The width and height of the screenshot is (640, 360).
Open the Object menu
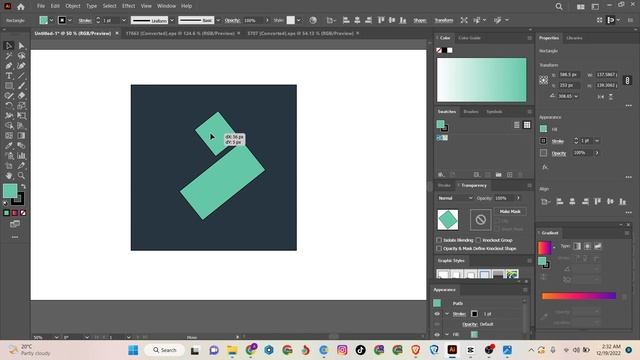click(x=73, y=6)
